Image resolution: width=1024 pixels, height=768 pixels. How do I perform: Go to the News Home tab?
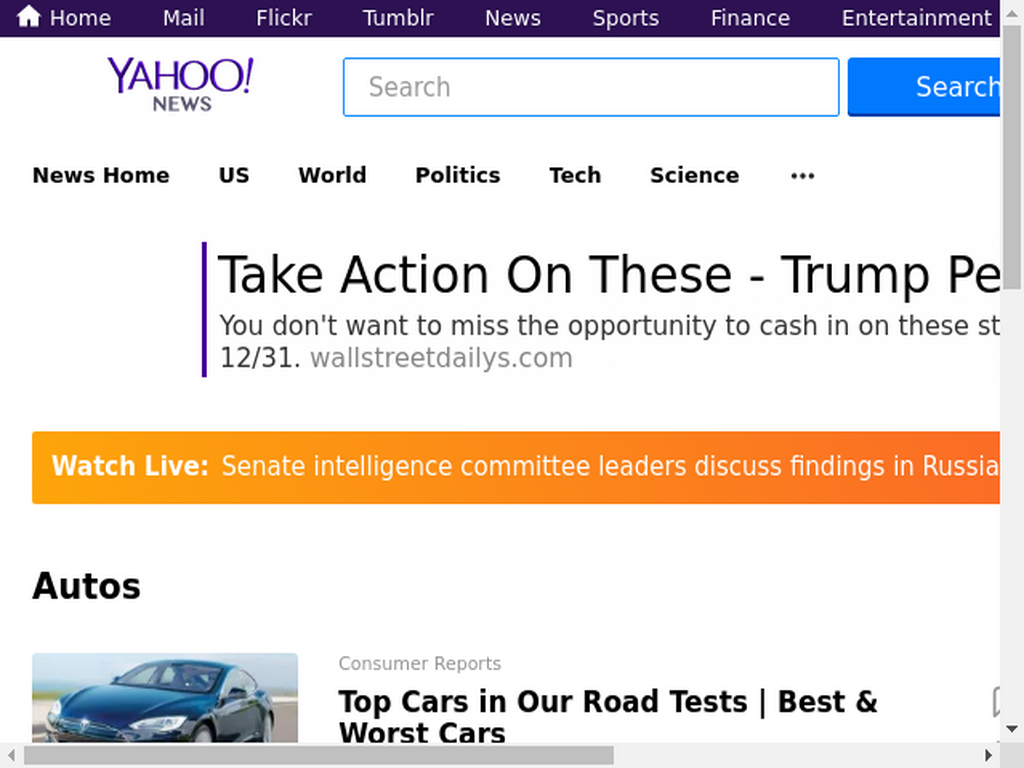[x=101, y=175]
